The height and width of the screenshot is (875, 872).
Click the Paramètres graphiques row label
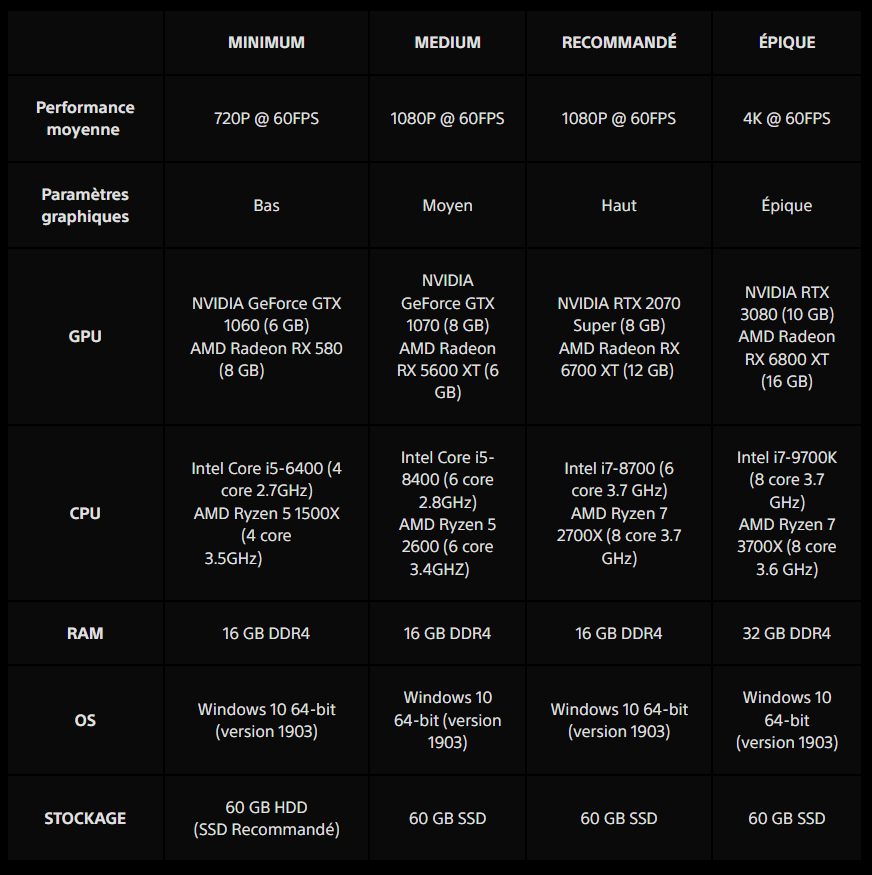coord(85,205)
